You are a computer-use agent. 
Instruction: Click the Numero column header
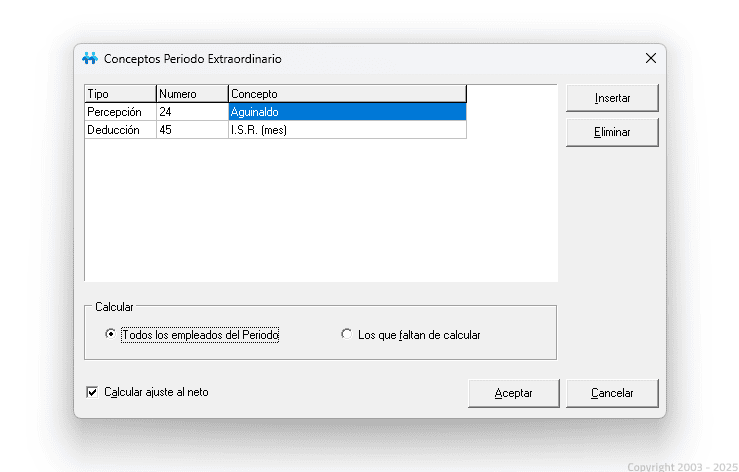point(192,94)
